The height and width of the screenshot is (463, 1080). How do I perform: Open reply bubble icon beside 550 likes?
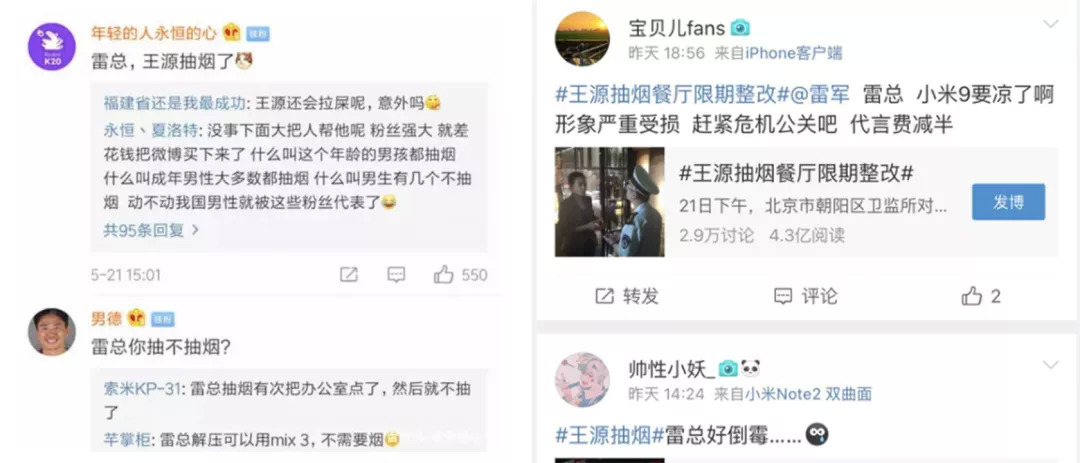click(396, 275)
